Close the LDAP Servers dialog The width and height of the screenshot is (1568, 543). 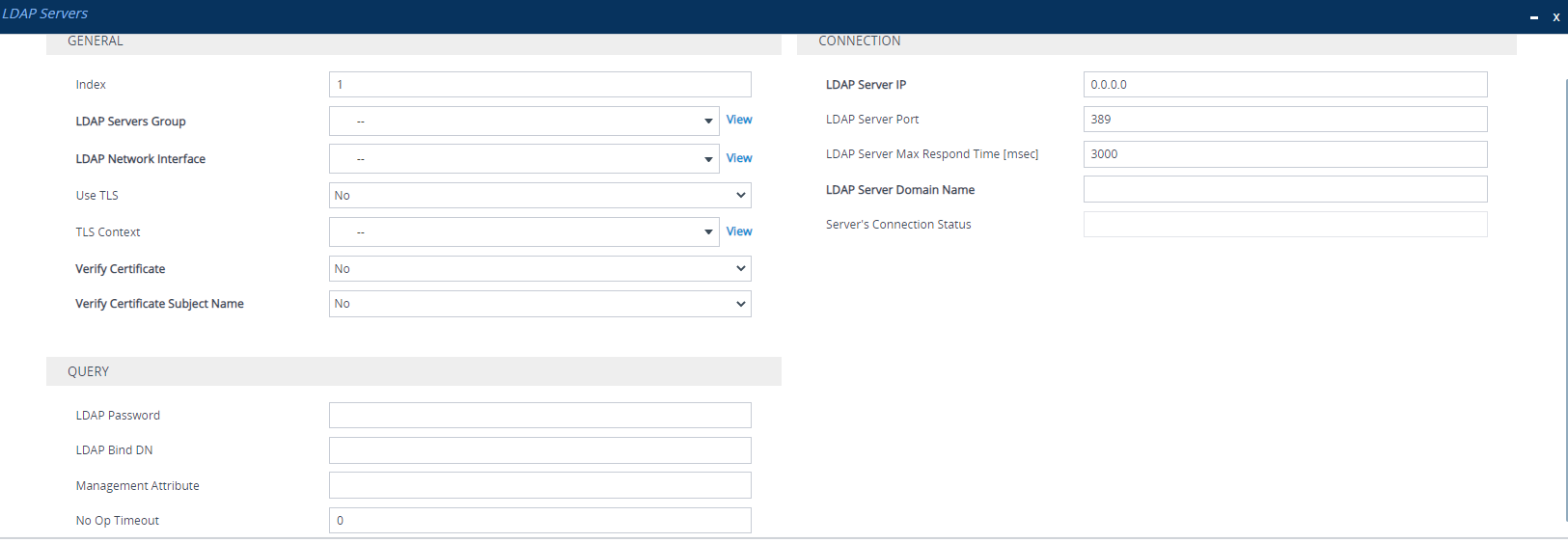coord(1555,17)
